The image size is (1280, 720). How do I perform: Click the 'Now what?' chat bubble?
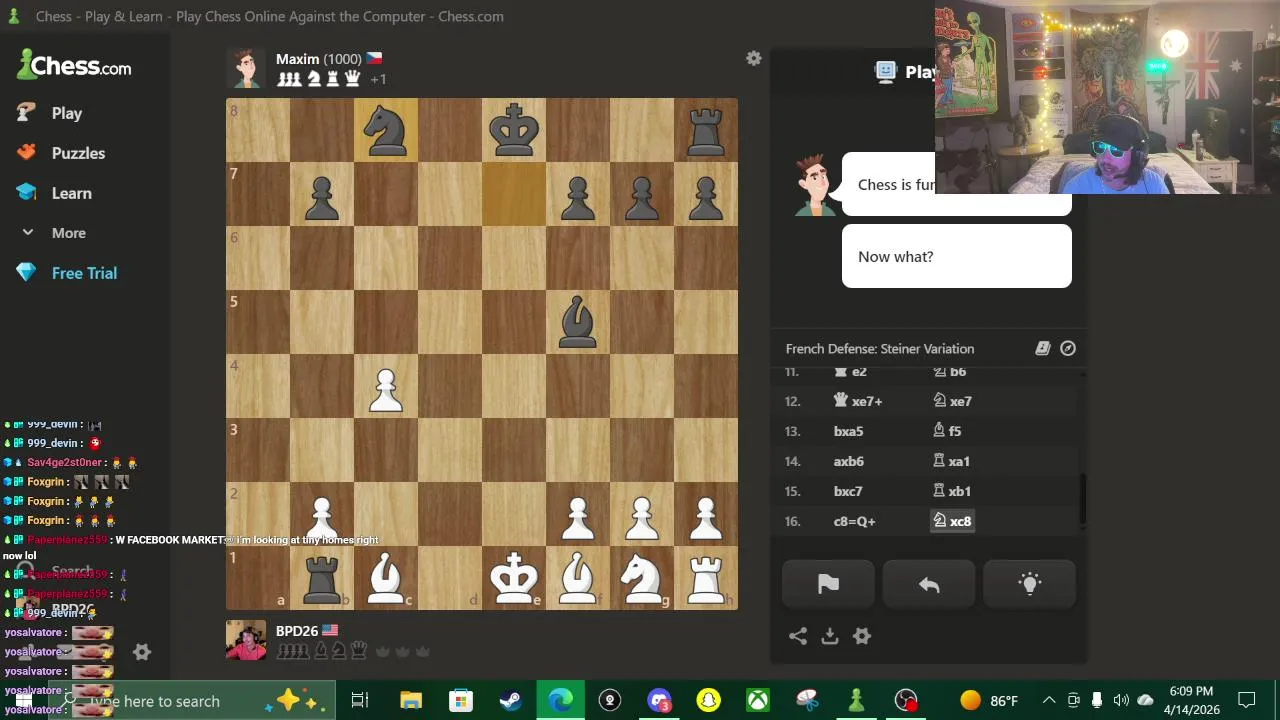956,256
